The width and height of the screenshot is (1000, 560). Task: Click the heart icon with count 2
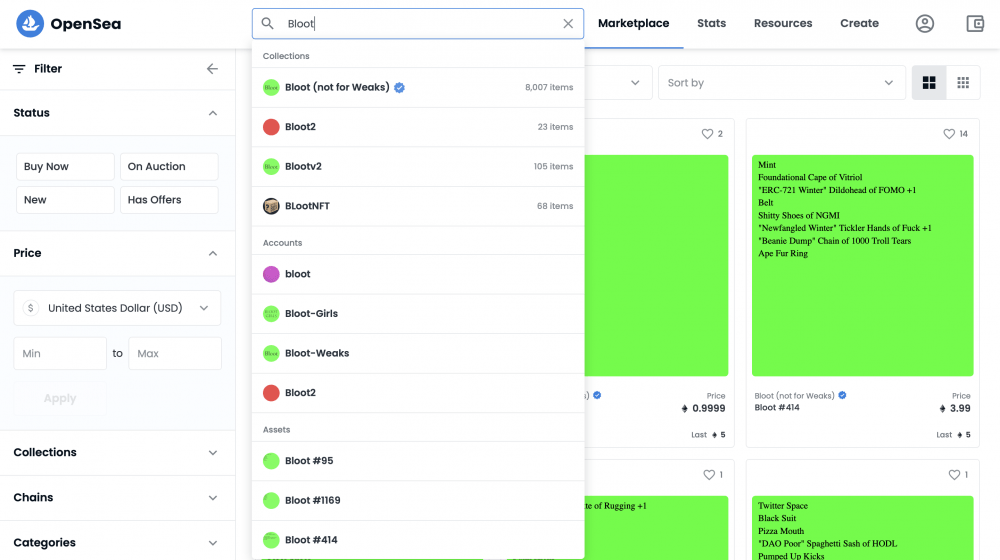(x=707, y=134)
